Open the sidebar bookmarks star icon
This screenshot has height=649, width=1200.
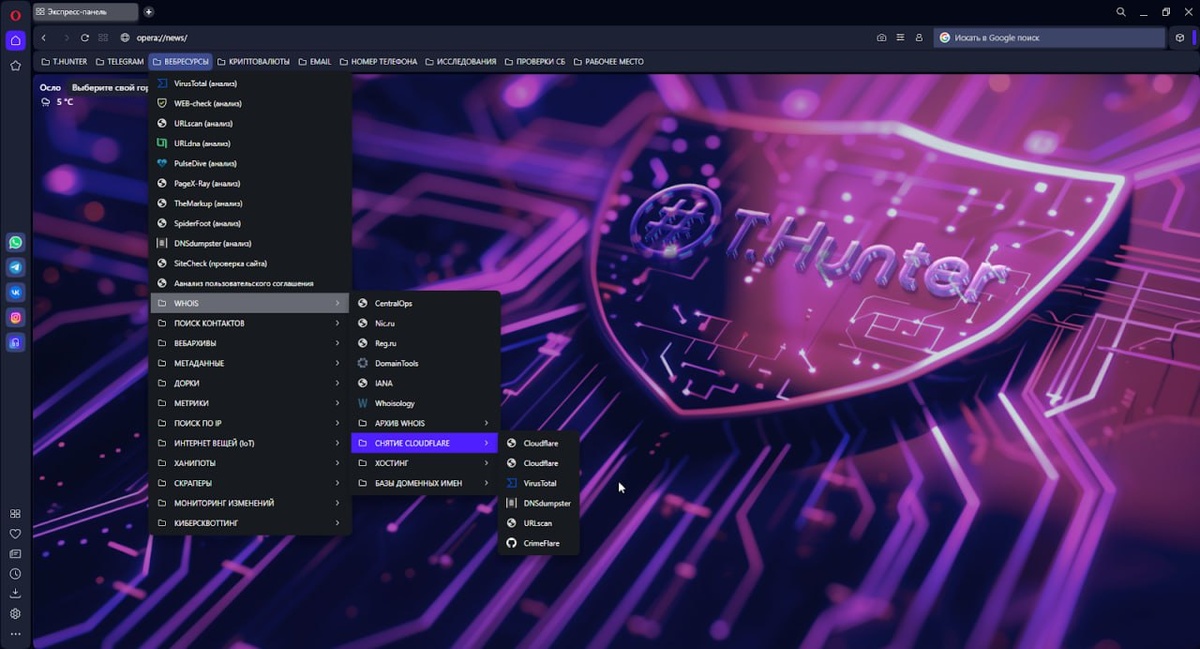(15, 66)
